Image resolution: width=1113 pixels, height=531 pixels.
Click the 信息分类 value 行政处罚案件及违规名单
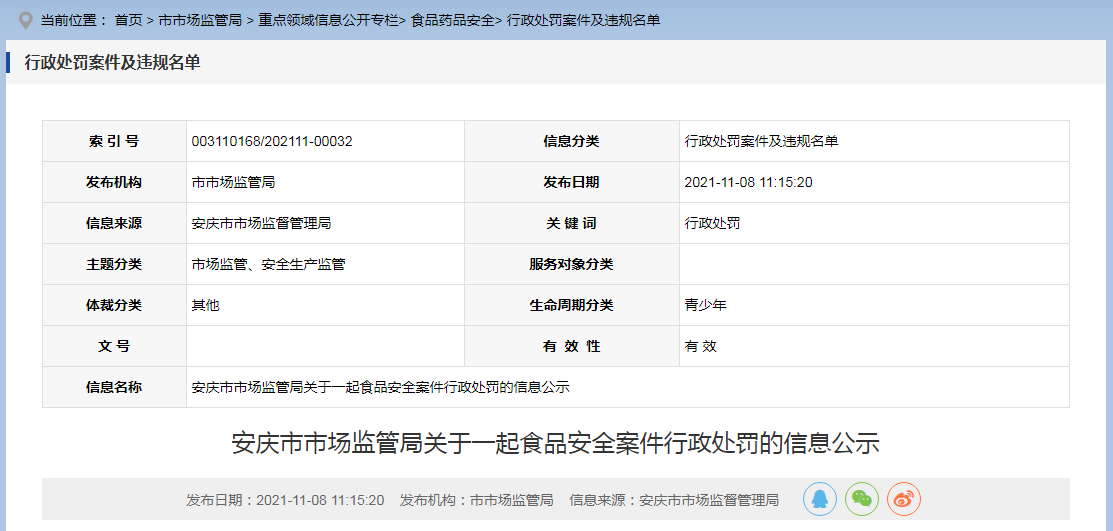[762, 141]
